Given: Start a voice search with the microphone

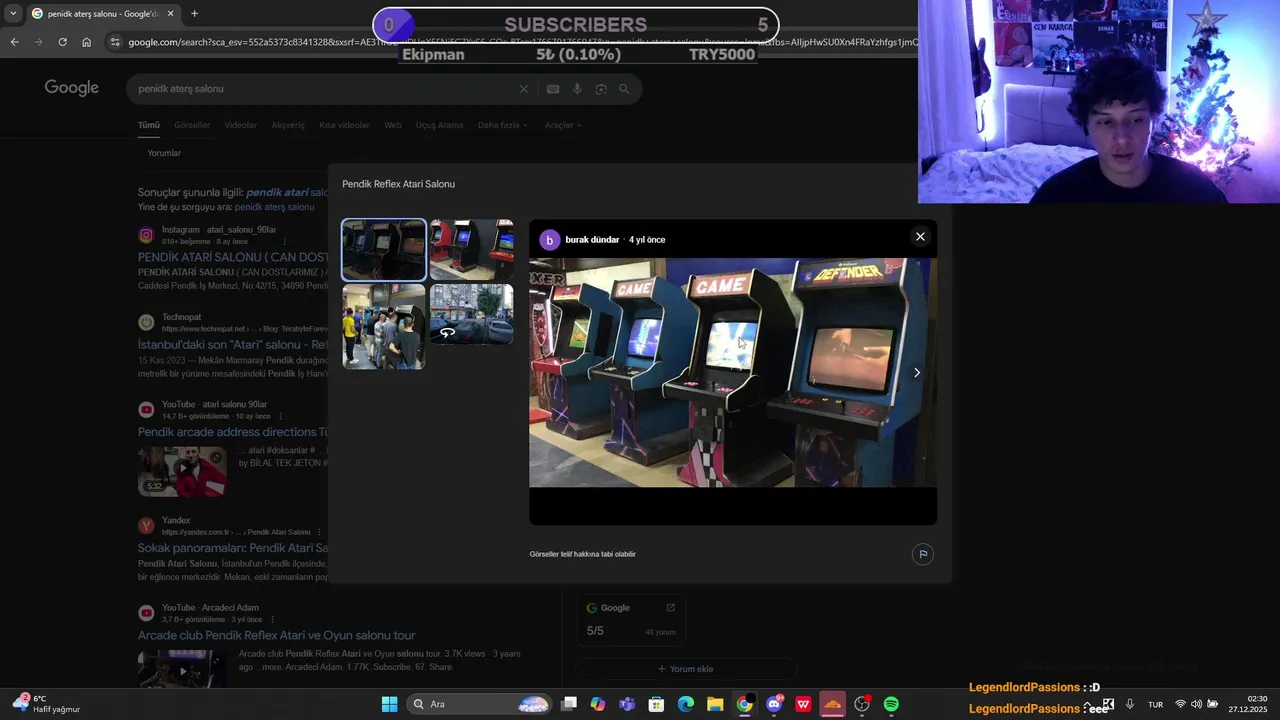Looking at the screenshot, I should coord(577,89).
